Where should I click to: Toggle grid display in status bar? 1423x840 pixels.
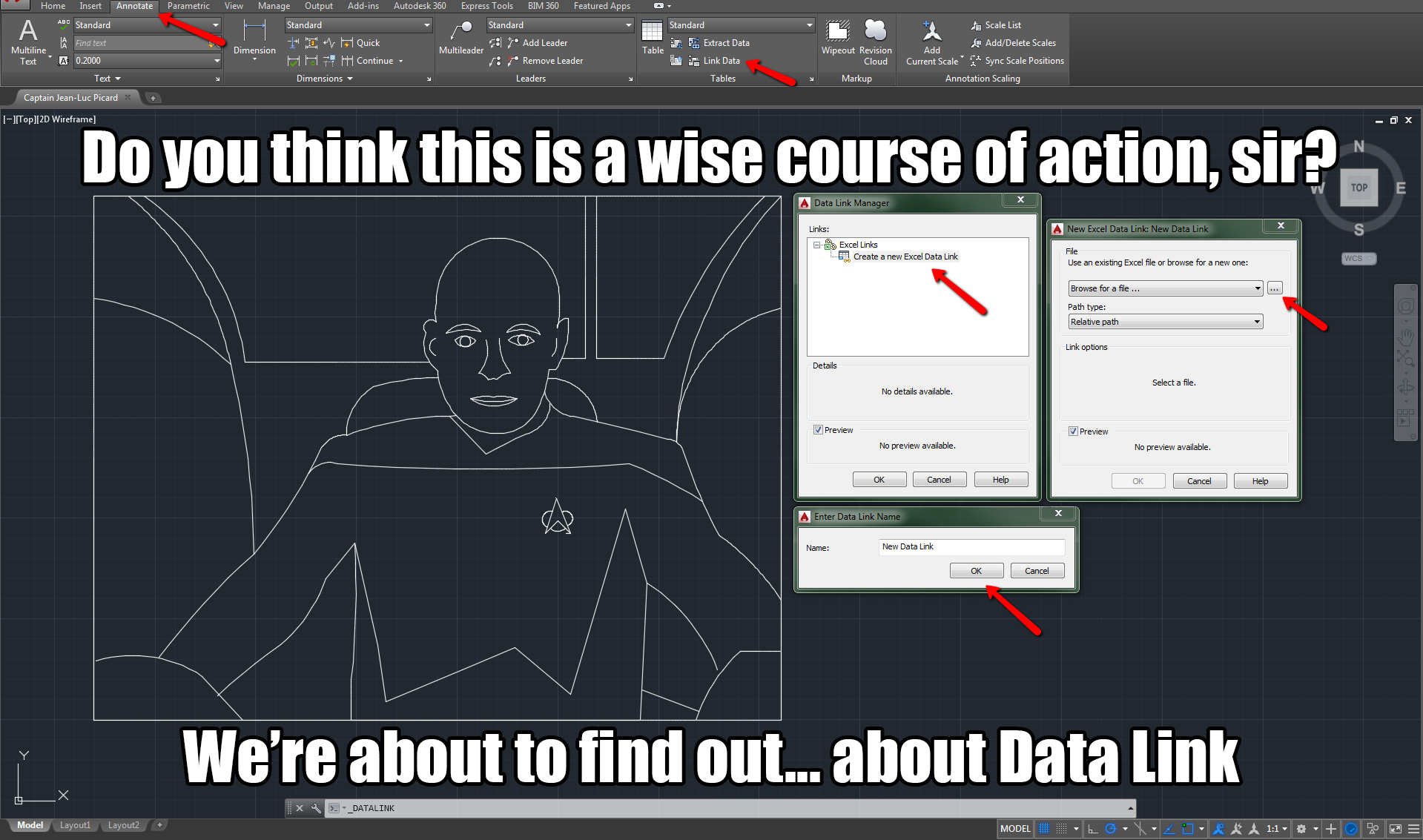click(1044, 829)
